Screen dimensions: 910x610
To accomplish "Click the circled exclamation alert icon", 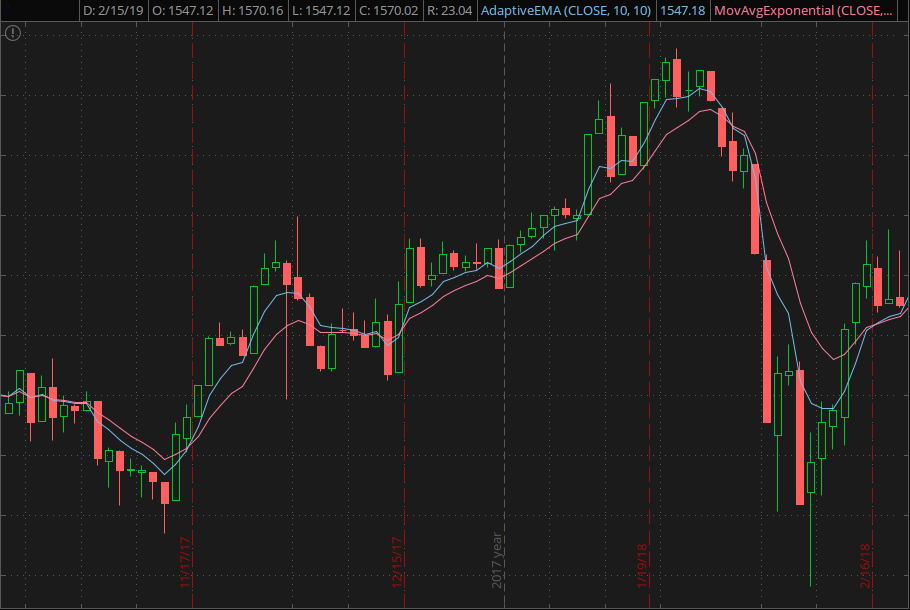I will [12, 33].
